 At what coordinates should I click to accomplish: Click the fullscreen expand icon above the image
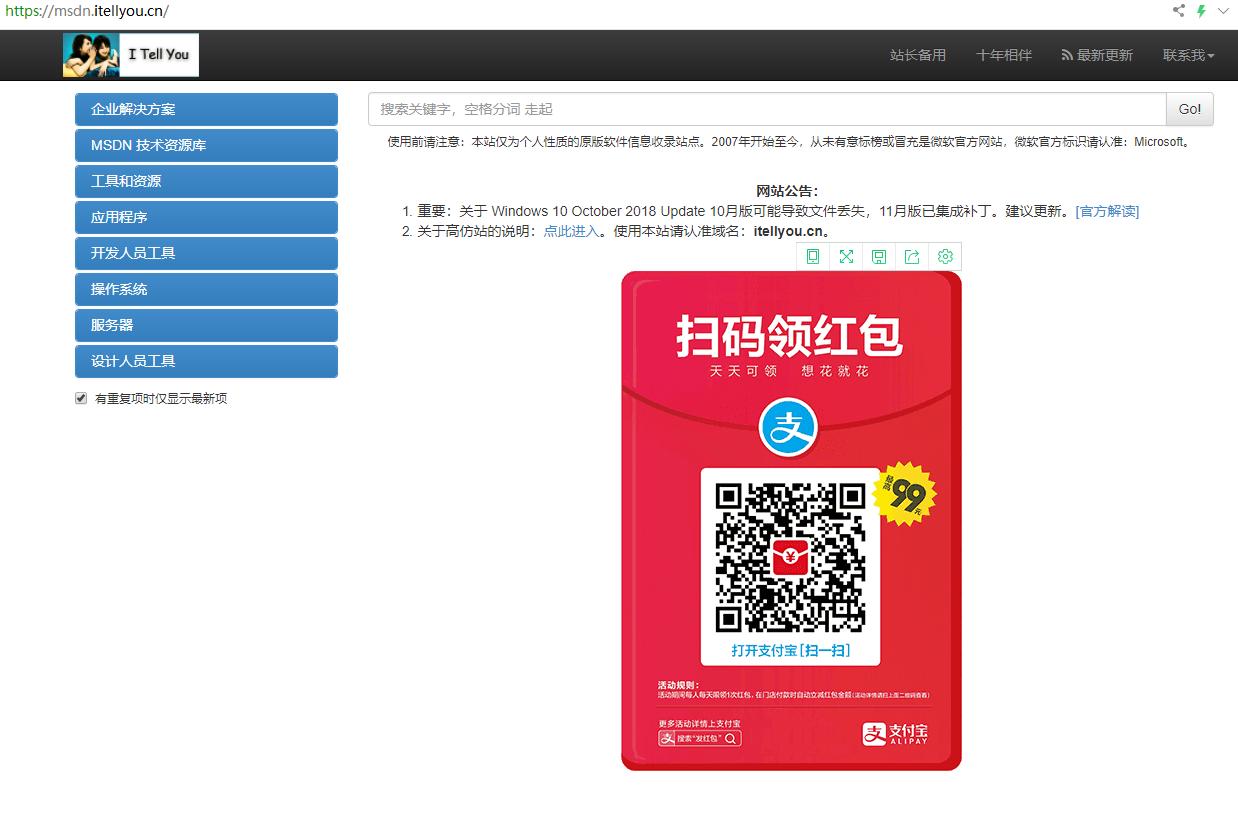coord(846,256)
